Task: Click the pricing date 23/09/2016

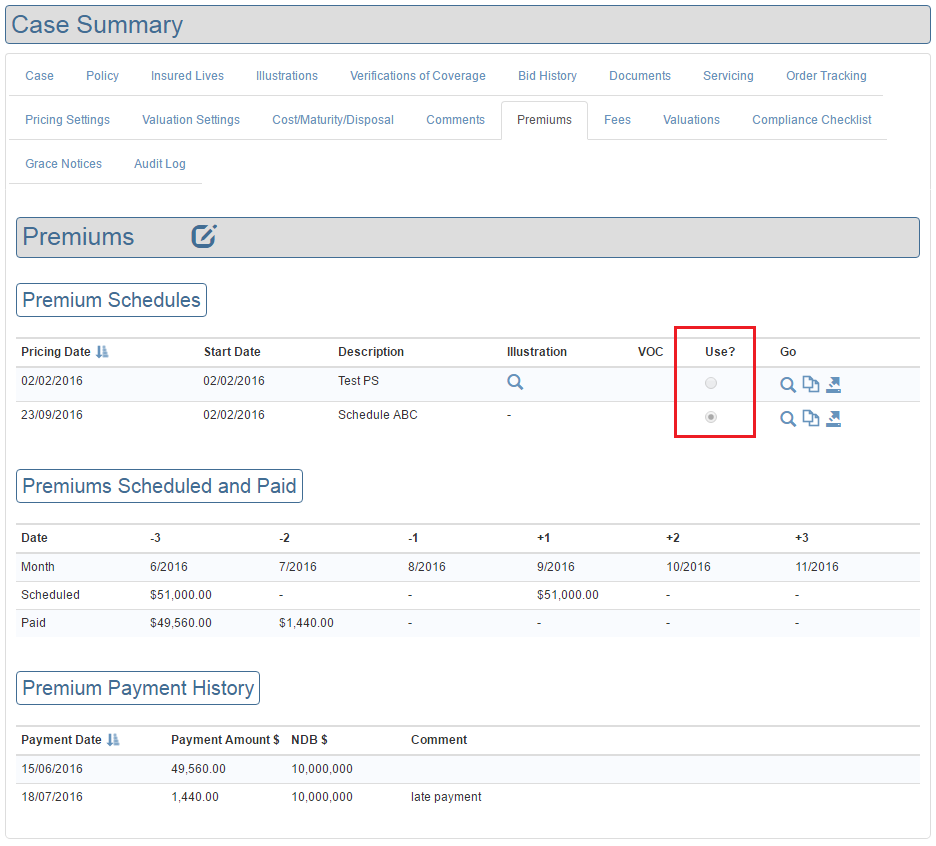Action: pyautogui.click(x=52, y=415)
